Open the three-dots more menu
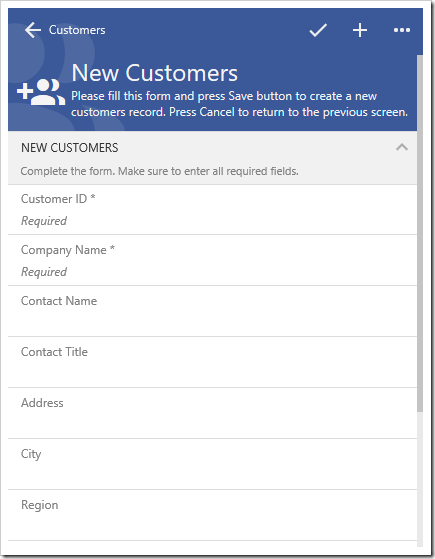This screenshot has width=435, height=559. 402,30
